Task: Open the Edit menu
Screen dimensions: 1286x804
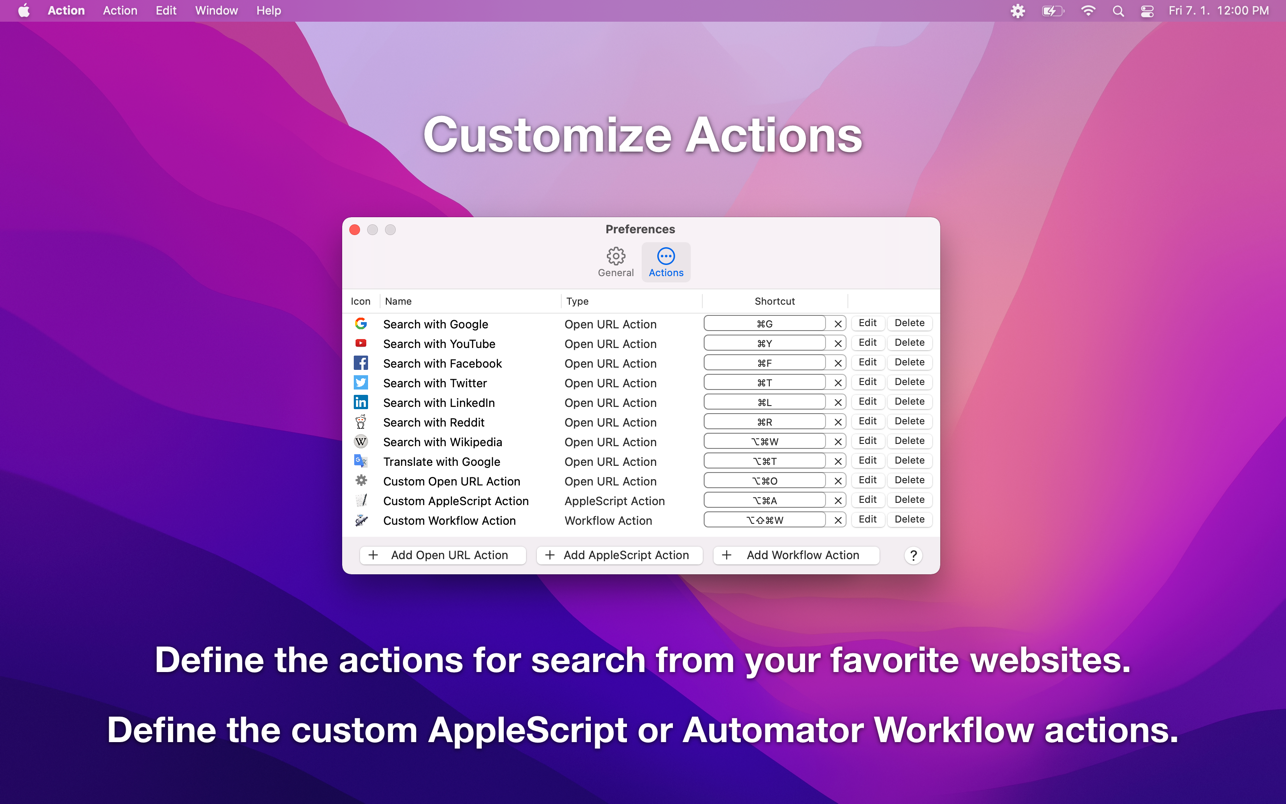Action: tap(166, 11)
